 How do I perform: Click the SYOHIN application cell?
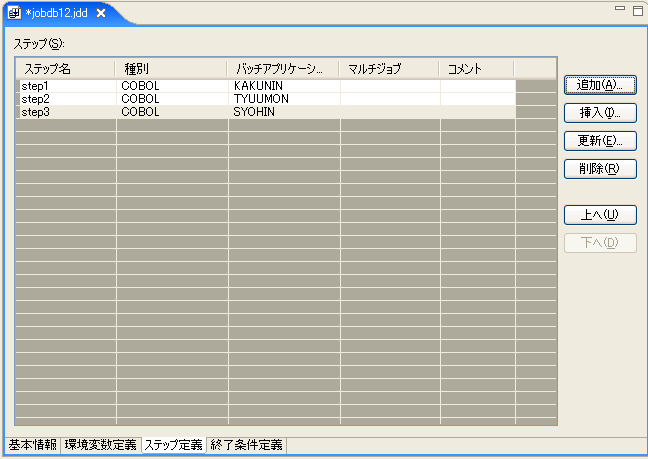pos(284,112)
